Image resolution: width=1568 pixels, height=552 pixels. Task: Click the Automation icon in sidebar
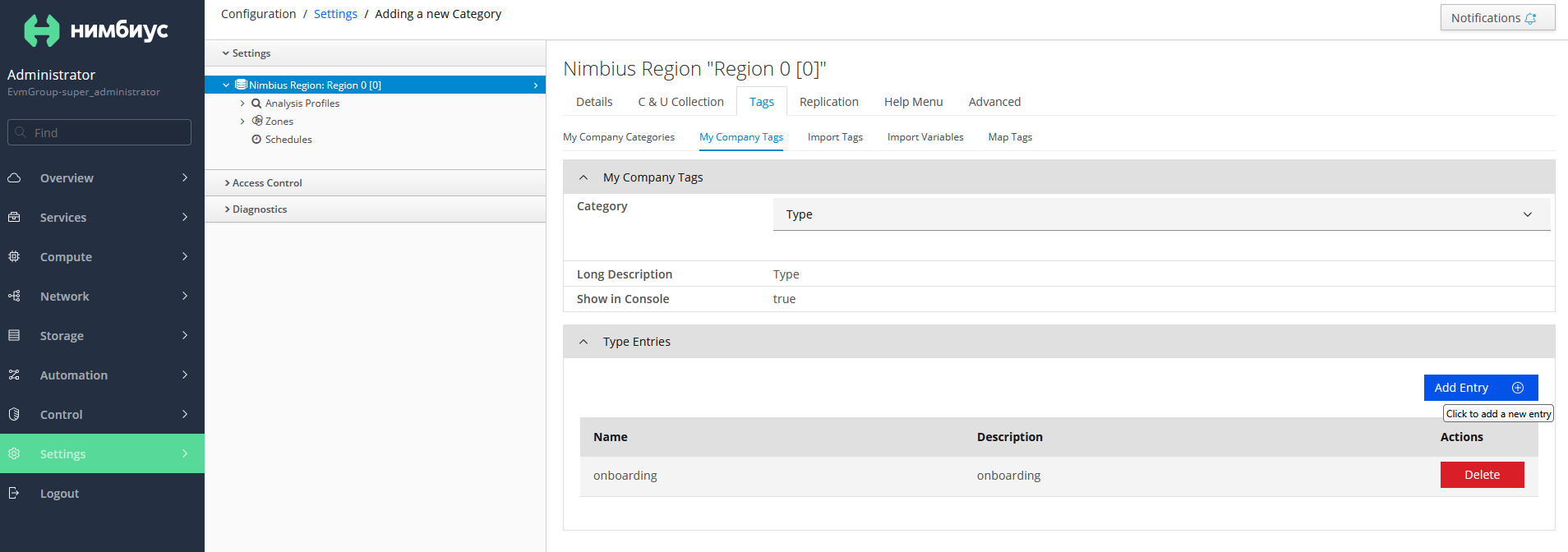(x=14, y=375)
